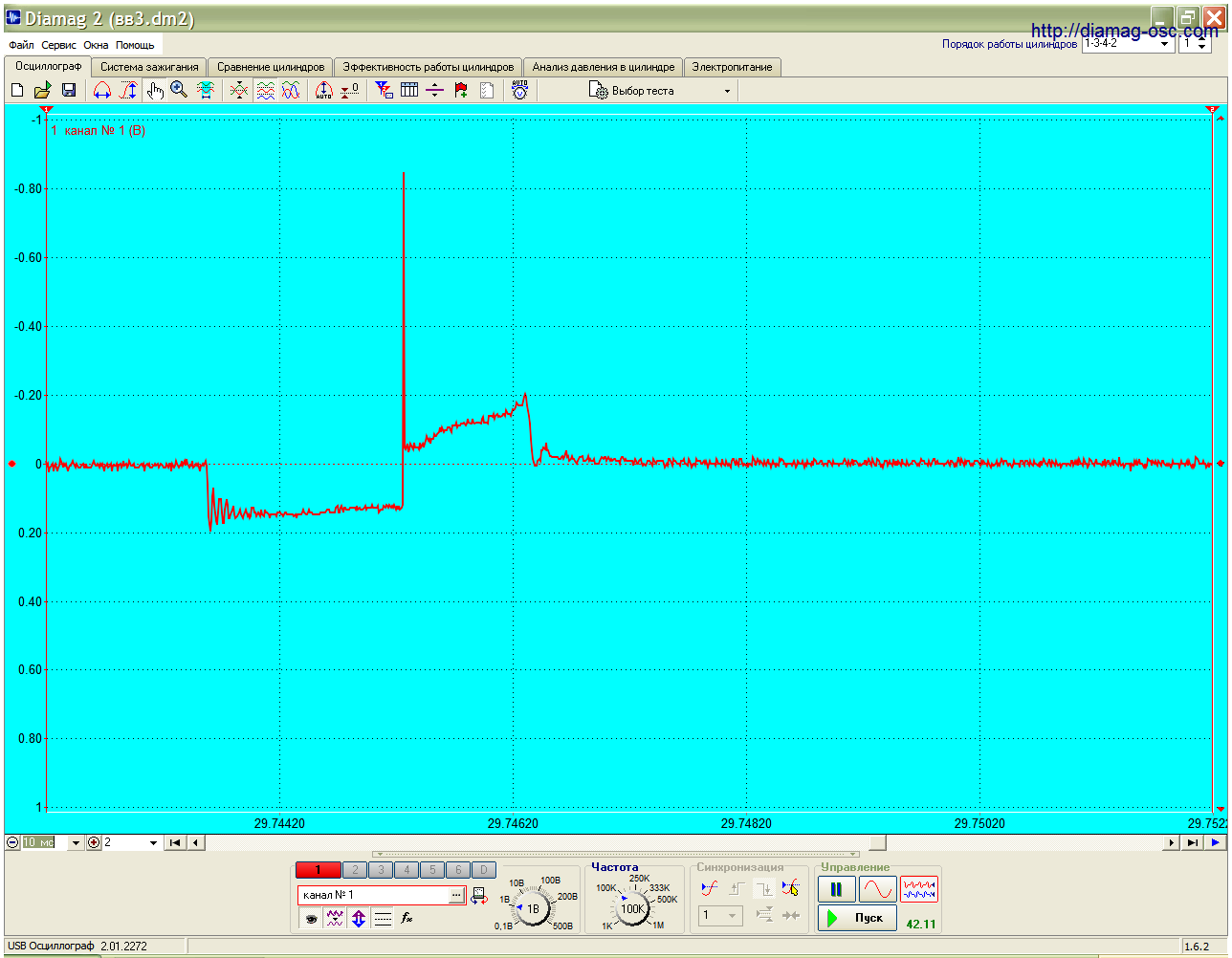Open the notes document icon
Screen dimensions: 1232x958
pos(487,90)
